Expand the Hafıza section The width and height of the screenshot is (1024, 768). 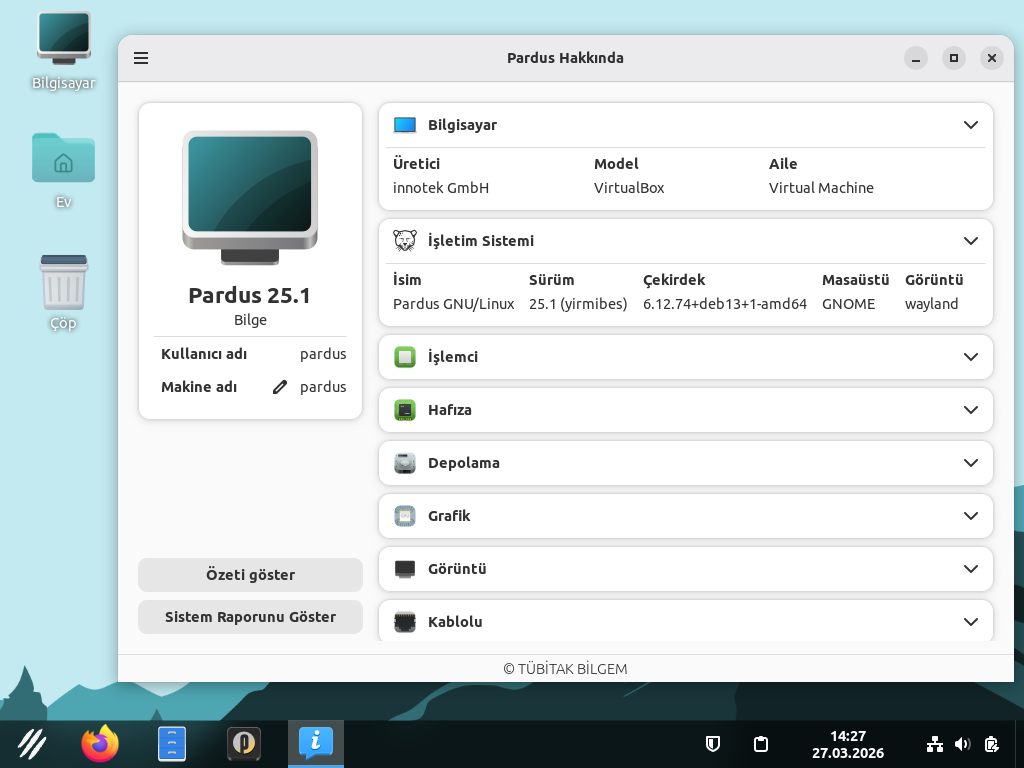click(970, 410)
